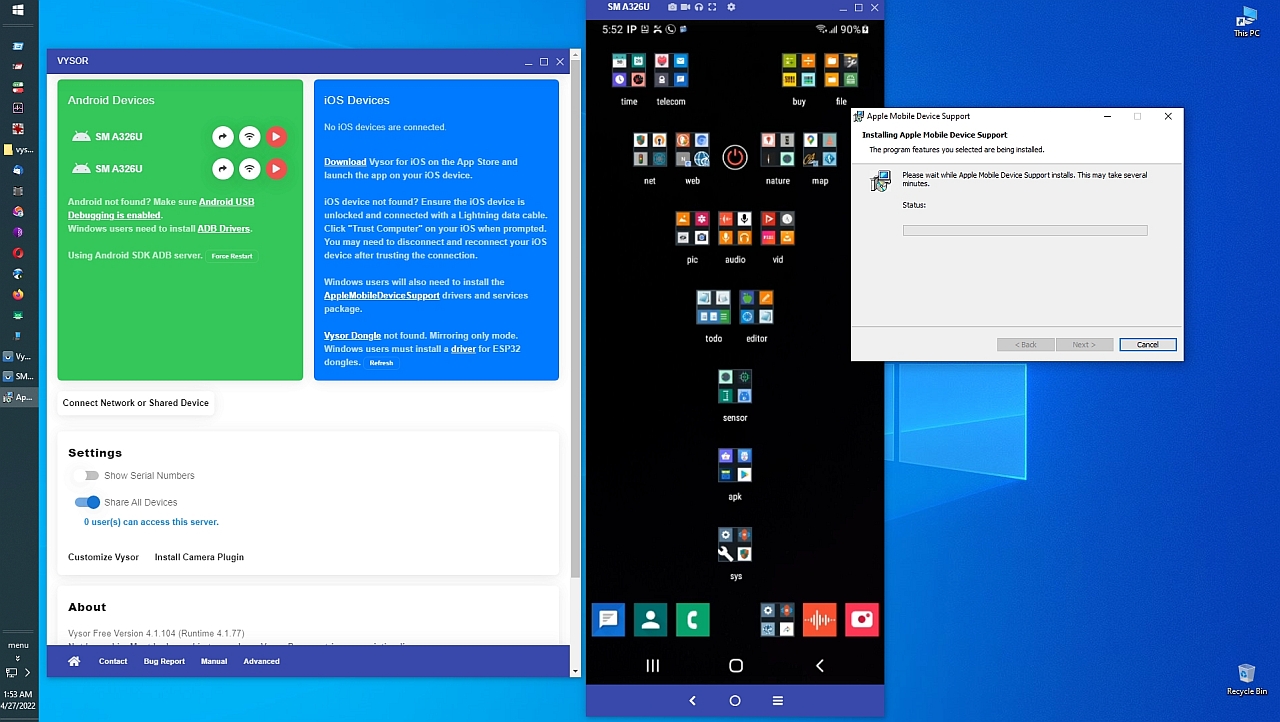Click Vysor home circle in bottom bar
The height and width of the screenshot is (722, 1280).
point(735,701)
